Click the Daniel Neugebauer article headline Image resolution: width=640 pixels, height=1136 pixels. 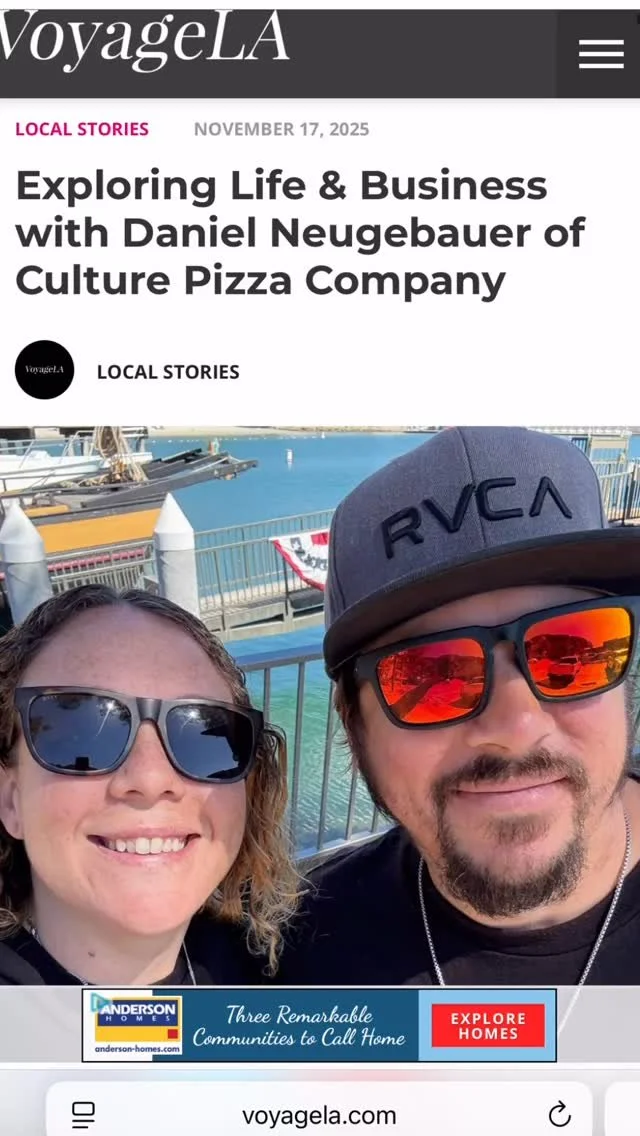pyautogui.click(x=300, y=233)
